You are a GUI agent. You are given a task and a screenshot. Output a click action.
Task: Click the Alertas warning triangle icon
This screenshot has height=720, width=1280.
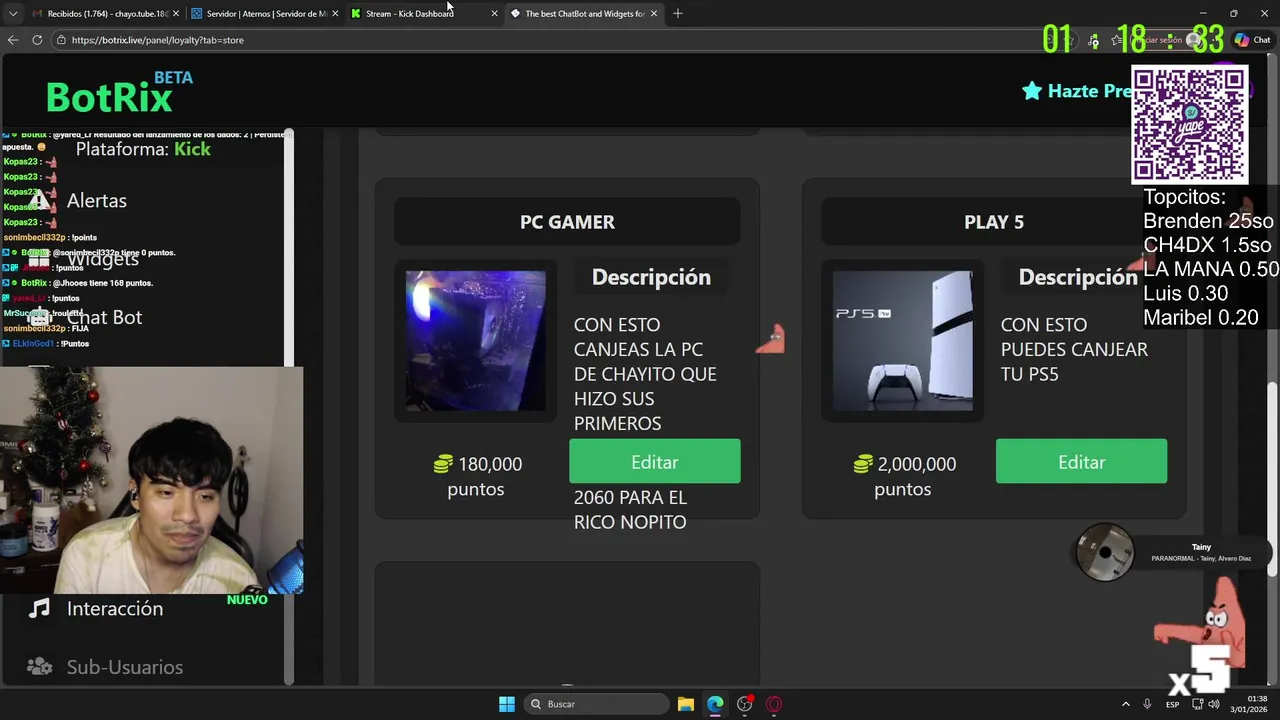[x=39, y=201]
